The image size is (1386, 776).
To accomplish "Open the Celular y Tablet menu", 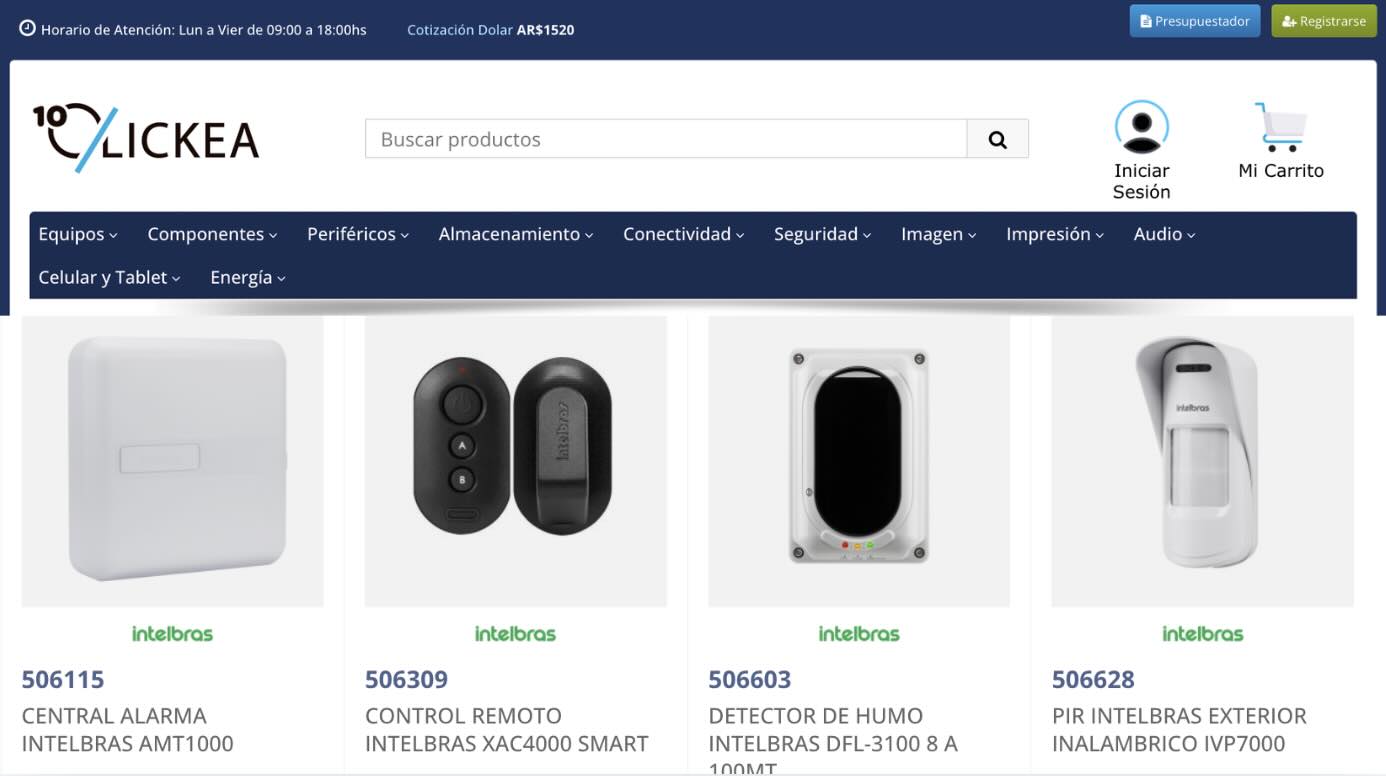I will pos(110,277).
